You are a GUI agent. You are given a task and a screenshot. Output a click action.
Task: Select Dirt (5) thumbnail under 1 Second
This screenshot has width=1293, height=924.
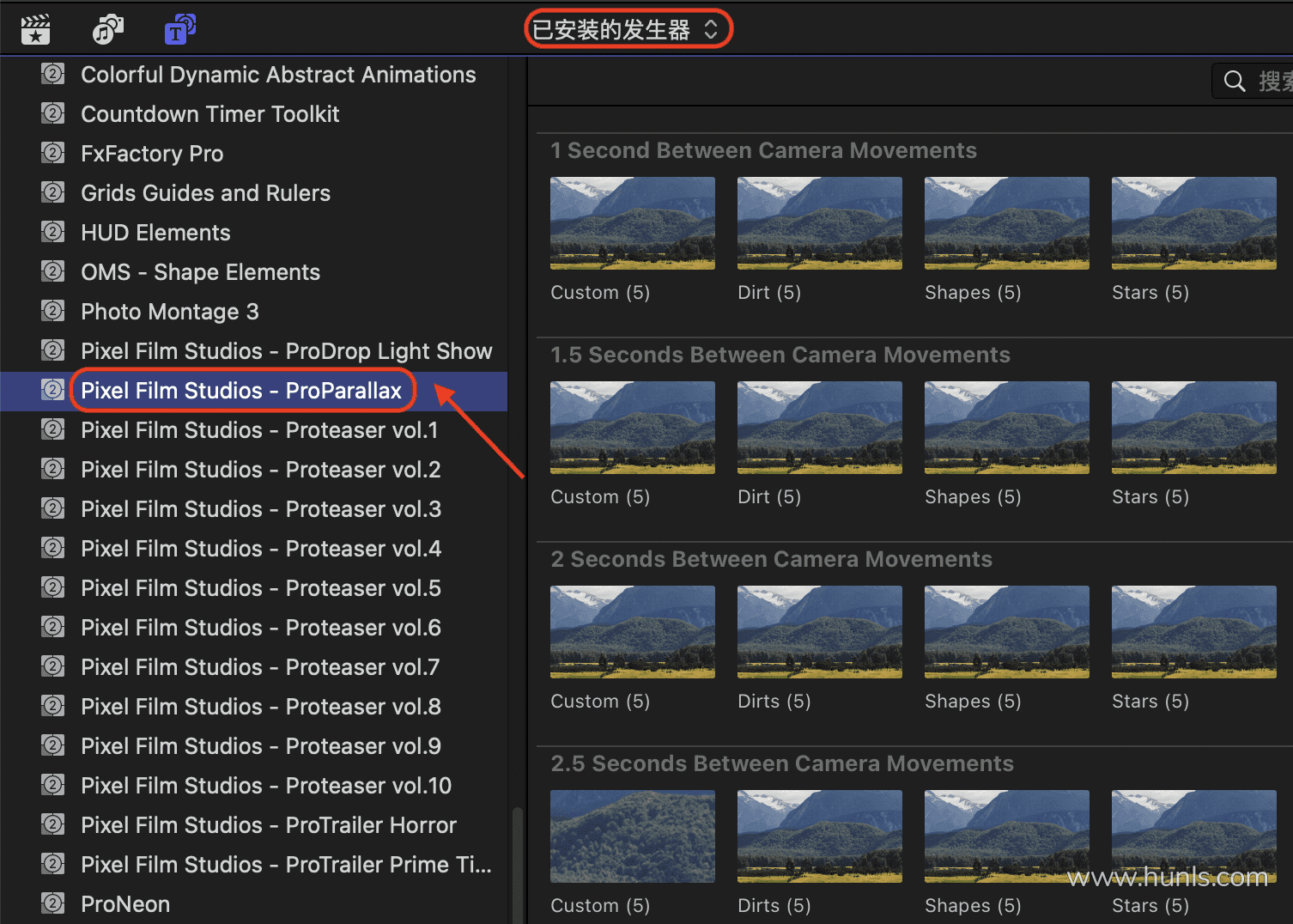coord(820,223)
